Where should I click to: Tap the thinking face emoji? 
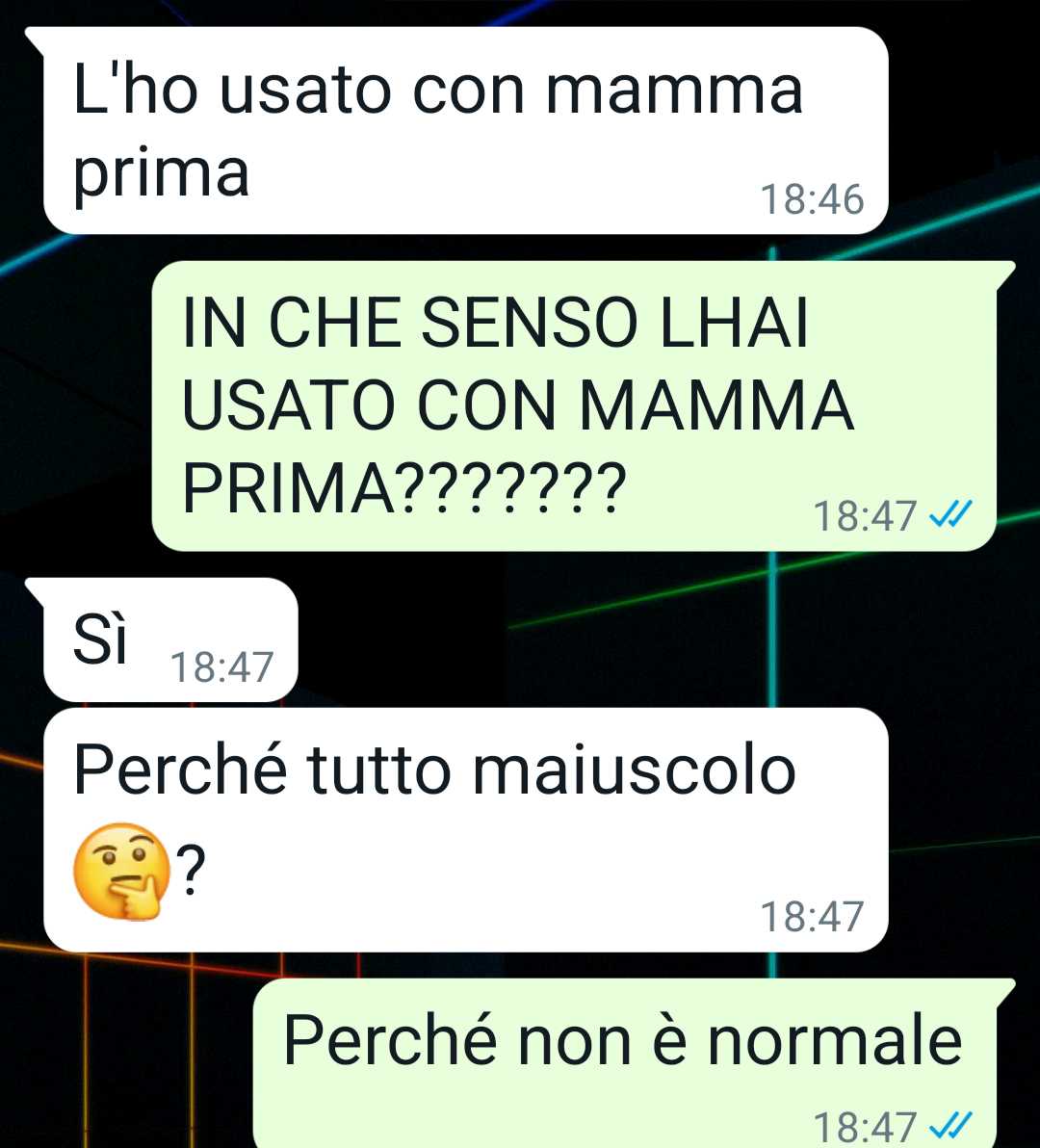[121, 871]
